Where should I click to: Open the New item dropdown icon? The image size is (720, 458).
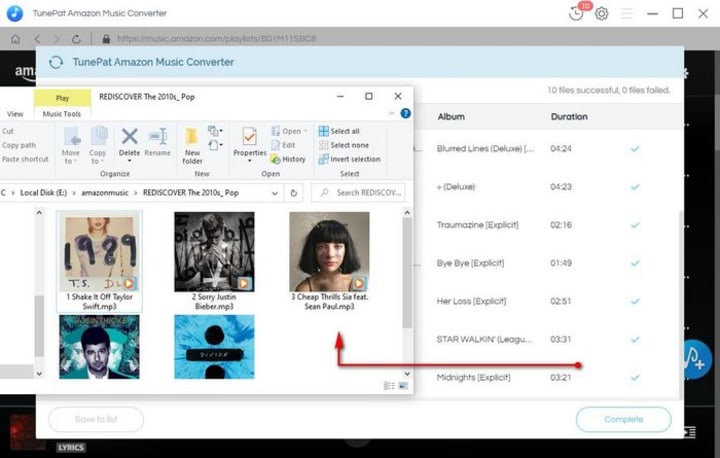click(x=215, y=131)
